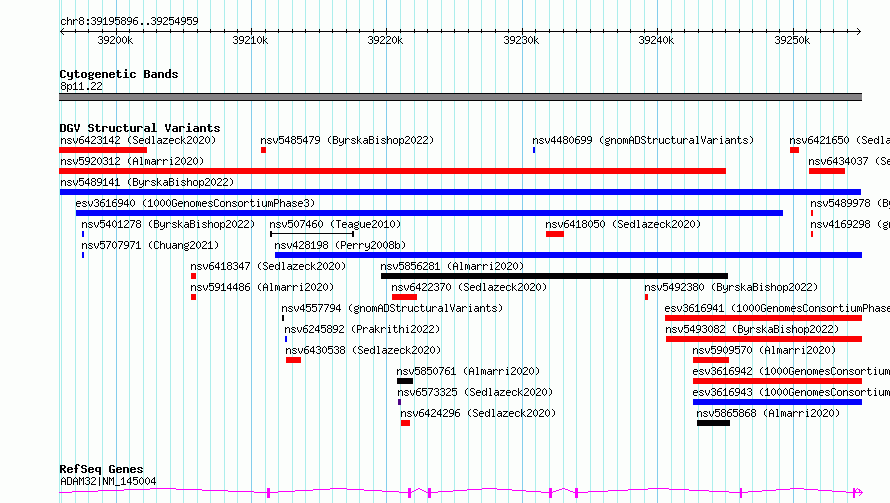
Task: Click the long red nsv5920312 variant bar
Action: pyautogui.click(x=392, y=171)
